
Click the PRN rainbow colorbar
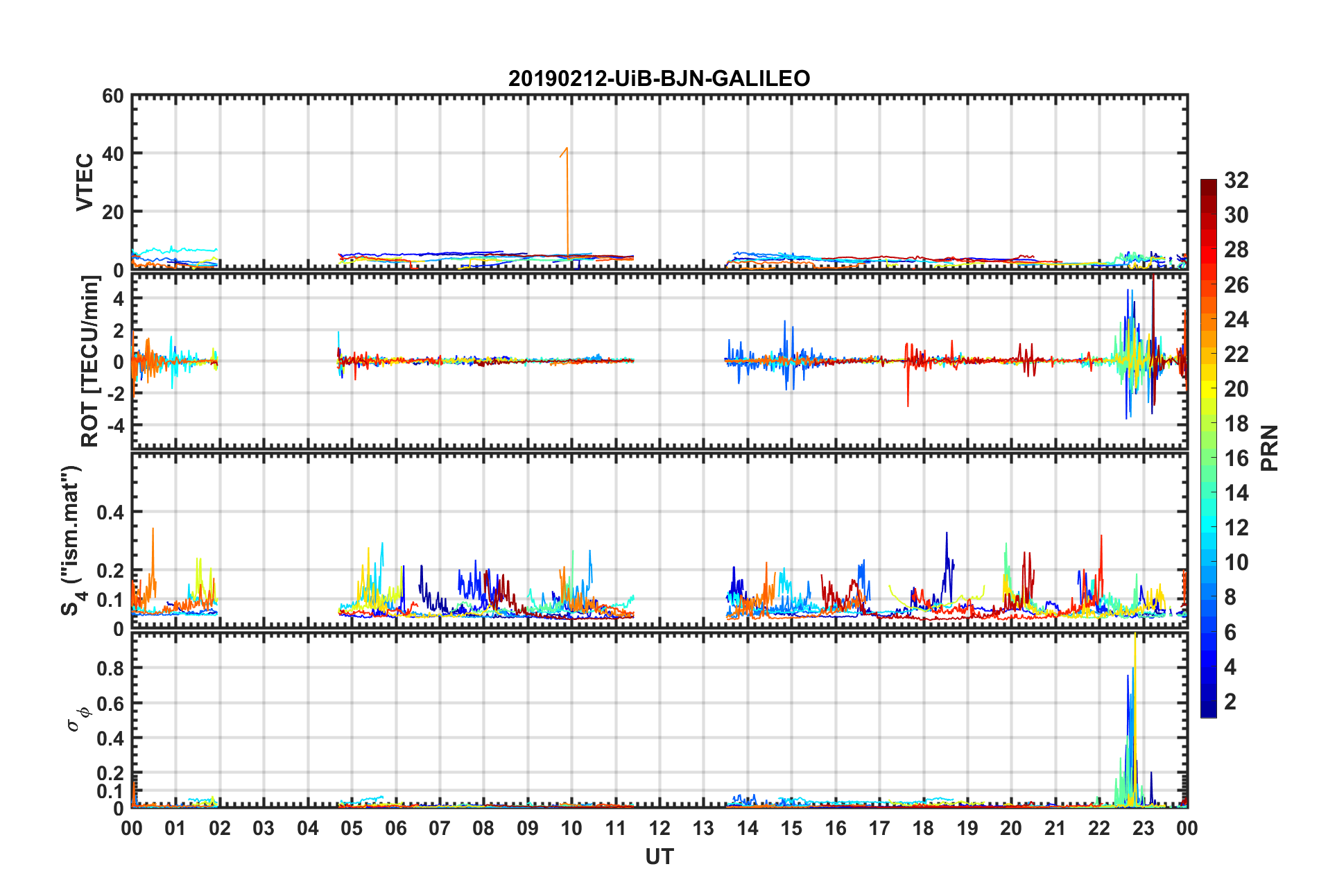coord(1208,448)
